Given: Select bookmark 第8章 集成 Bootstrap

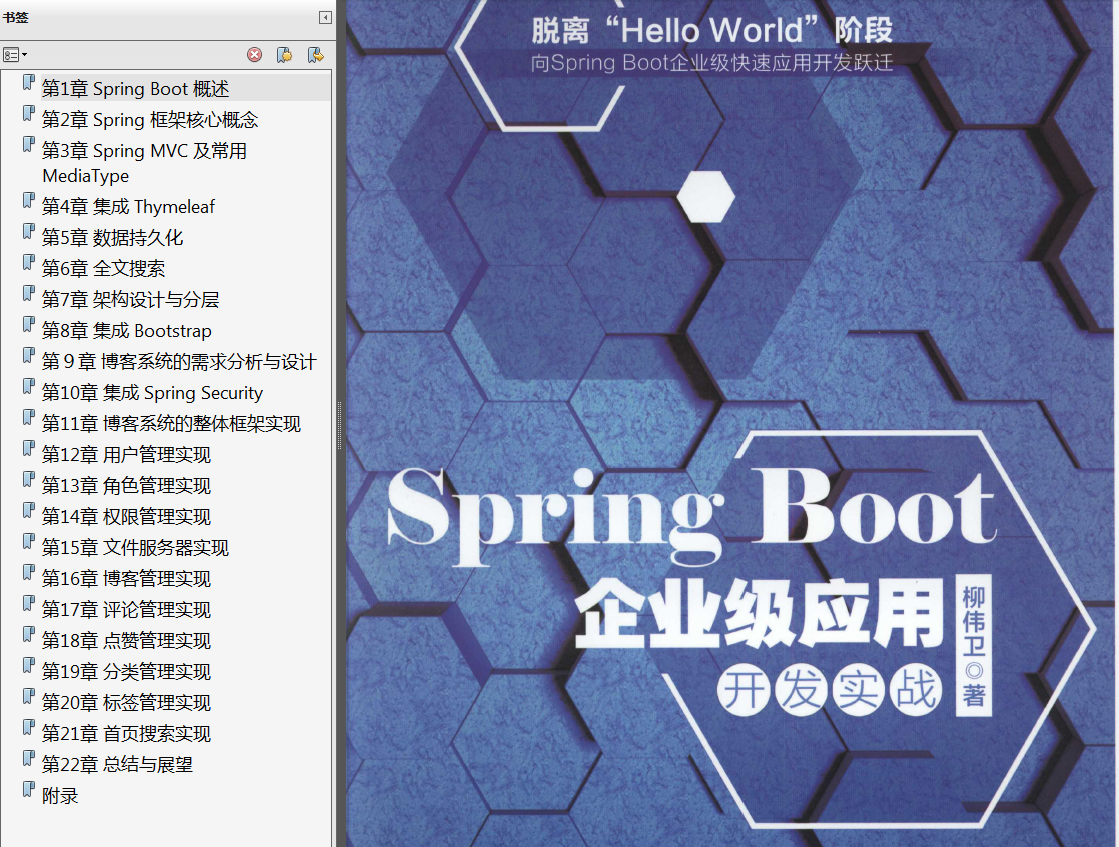Looking at the screenshot, I should click(127, 331).
